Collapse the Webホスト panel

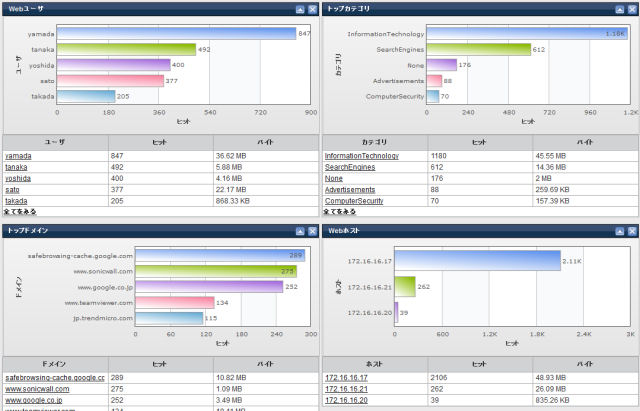click(x=620, y=231)
